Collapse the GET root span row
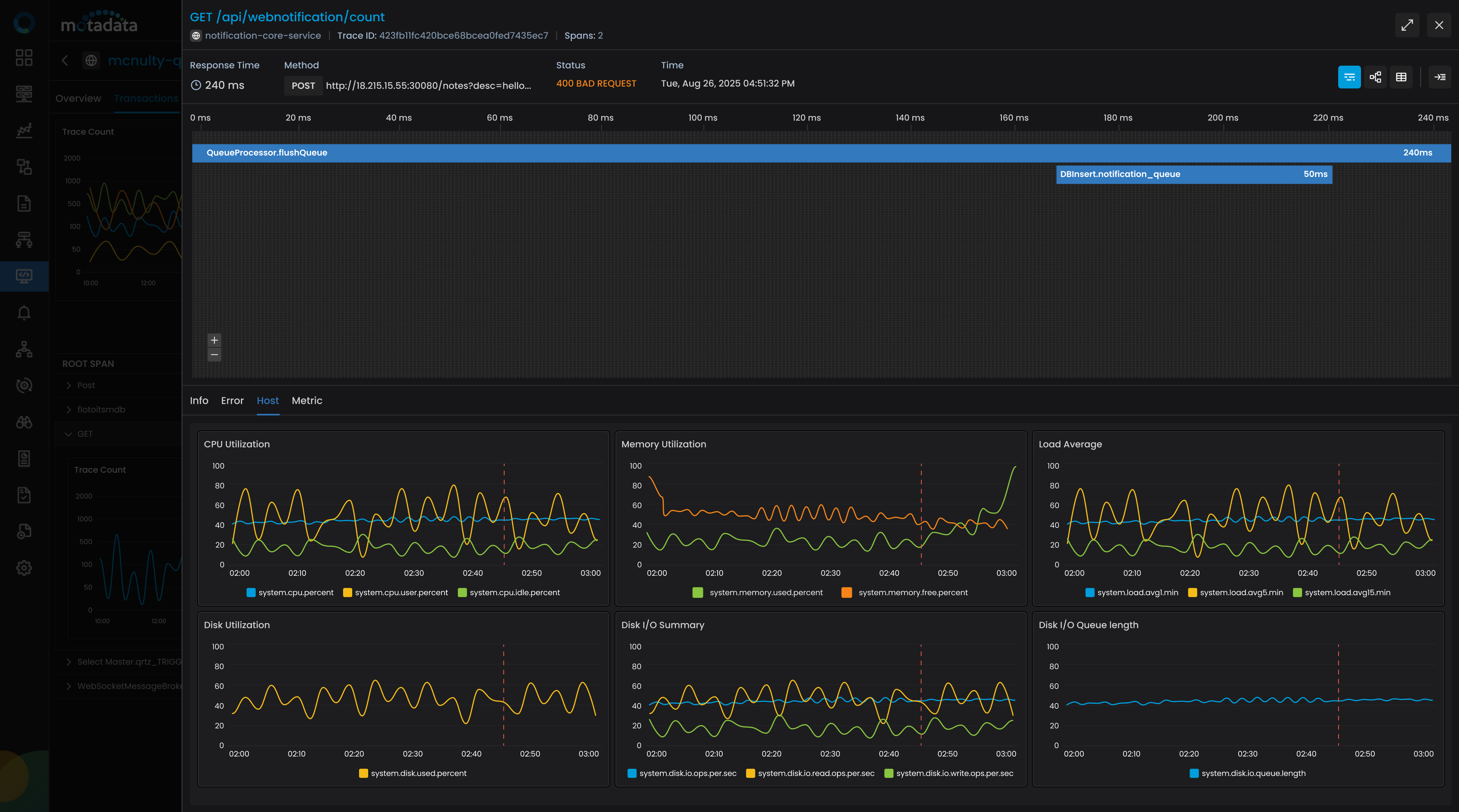 (x=68, y=434)
